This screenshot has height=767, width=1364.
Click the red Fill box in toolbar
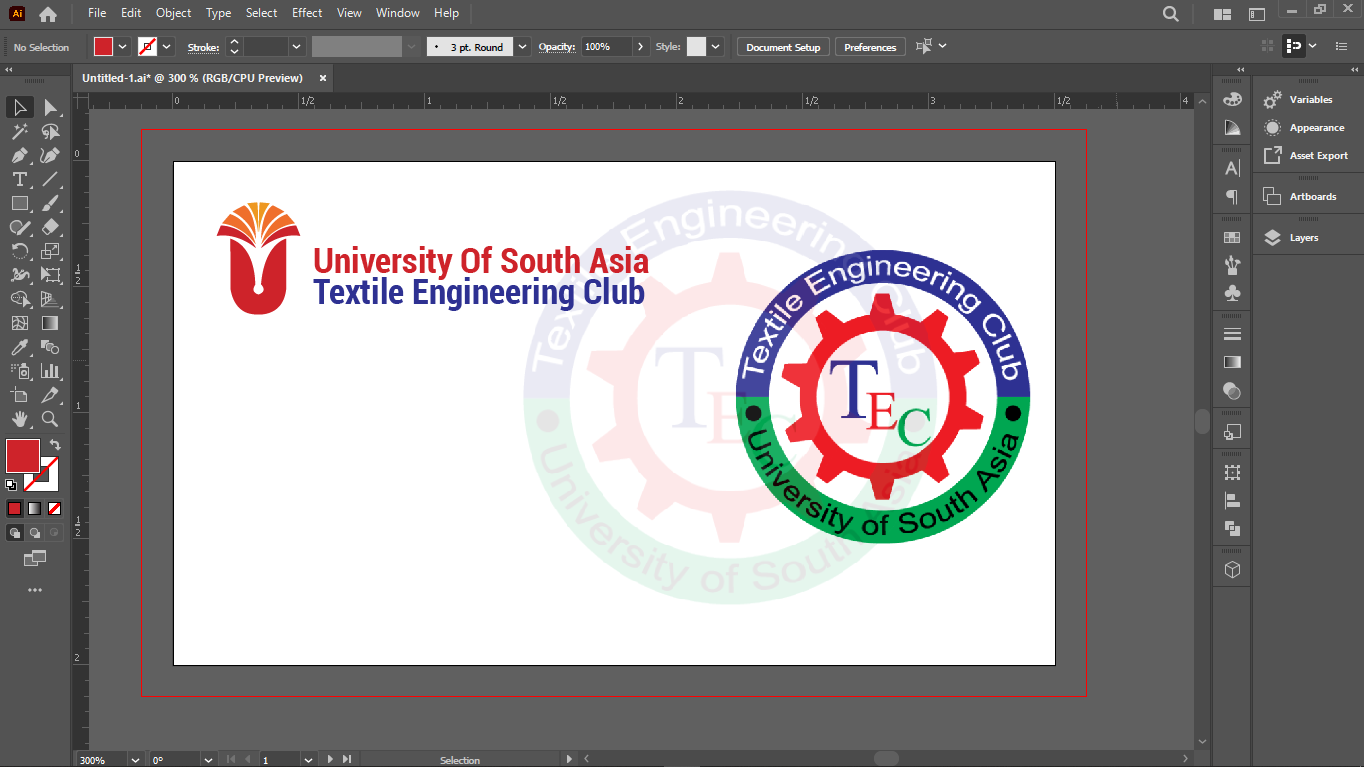point(23,456)
